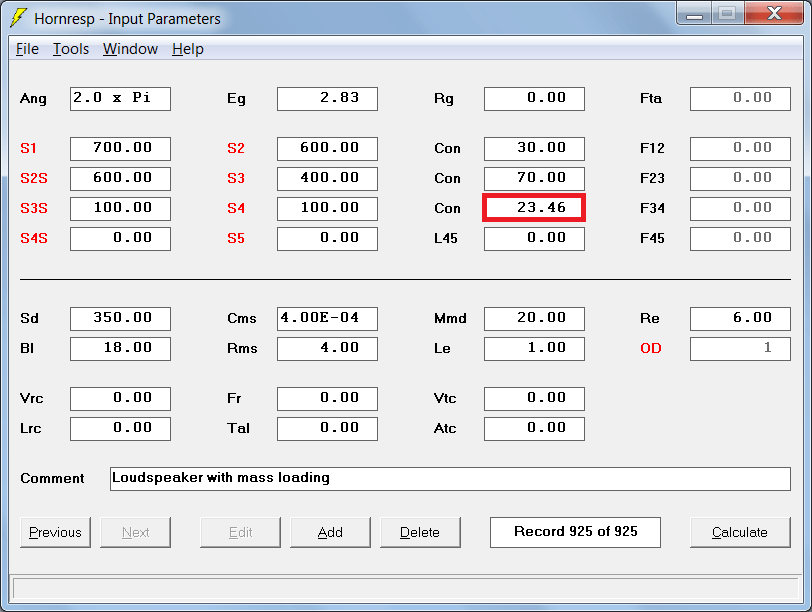Click the Vrc input field
The height and width of the screenshot is (612, 812).
click(120, 399)
